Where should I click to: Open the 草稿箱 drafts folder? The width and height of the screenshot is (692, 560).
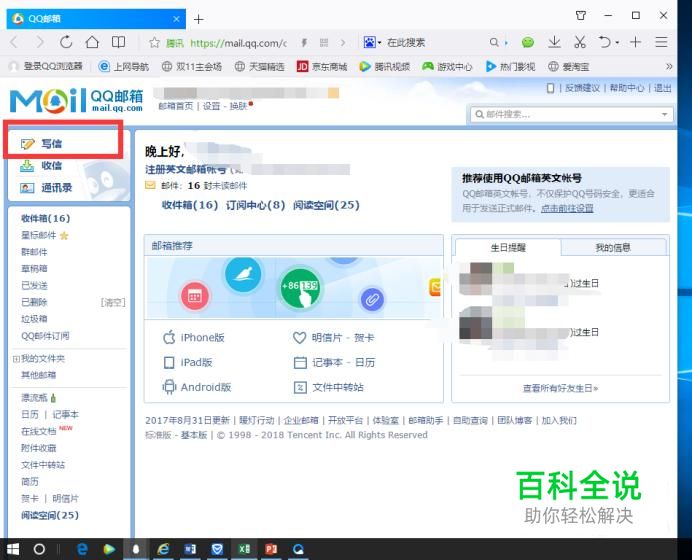coord(34,269)
